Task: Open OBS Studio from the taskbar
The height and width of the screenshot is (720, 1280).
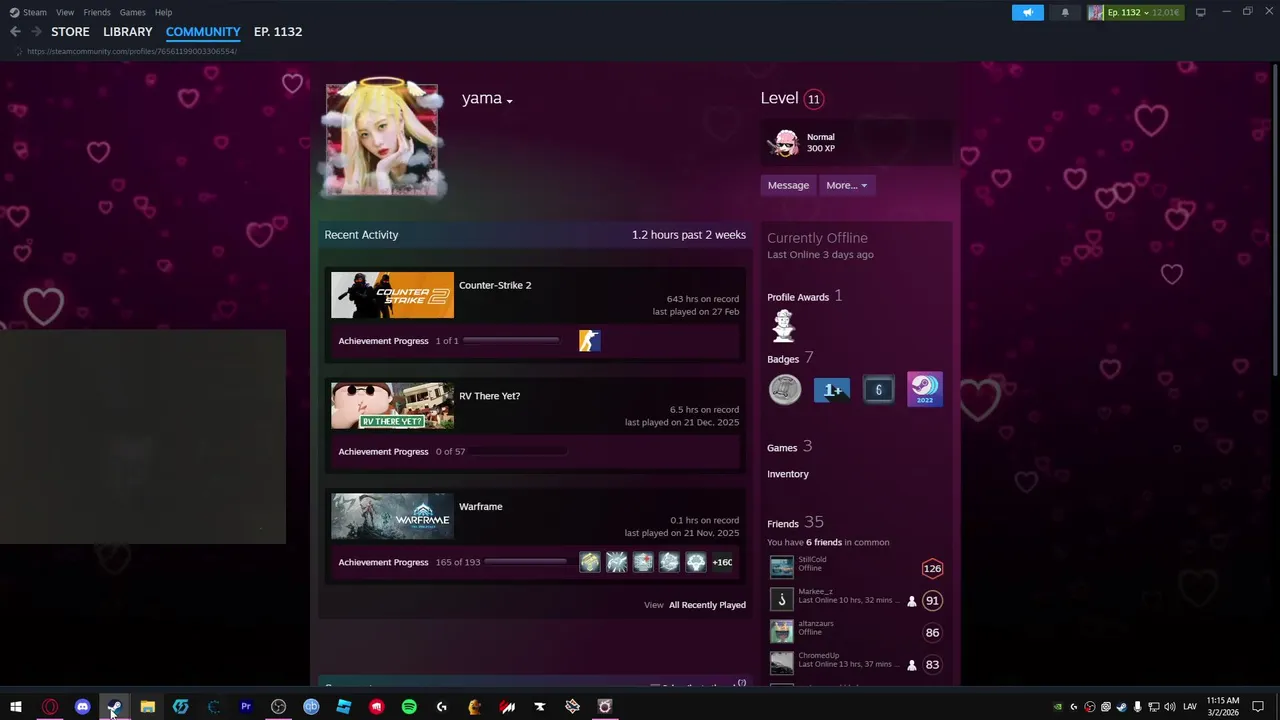Action: coord(278,707)
